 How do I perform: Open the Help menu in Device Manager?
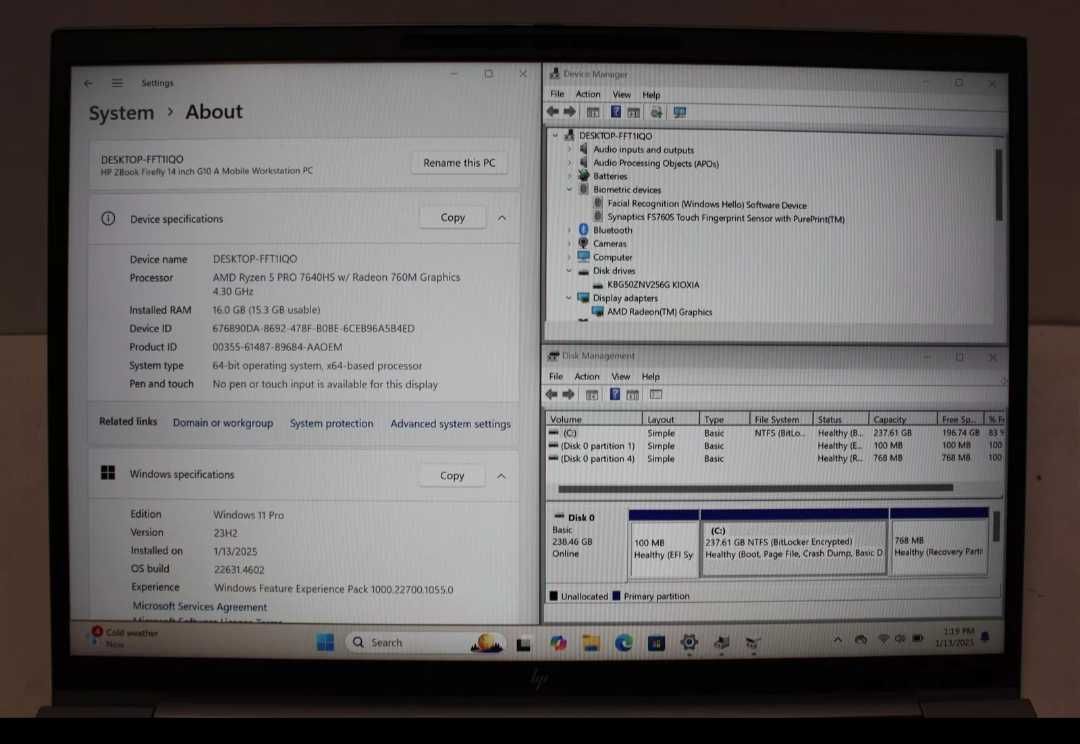pyautogui.click(x=651, y=95)
